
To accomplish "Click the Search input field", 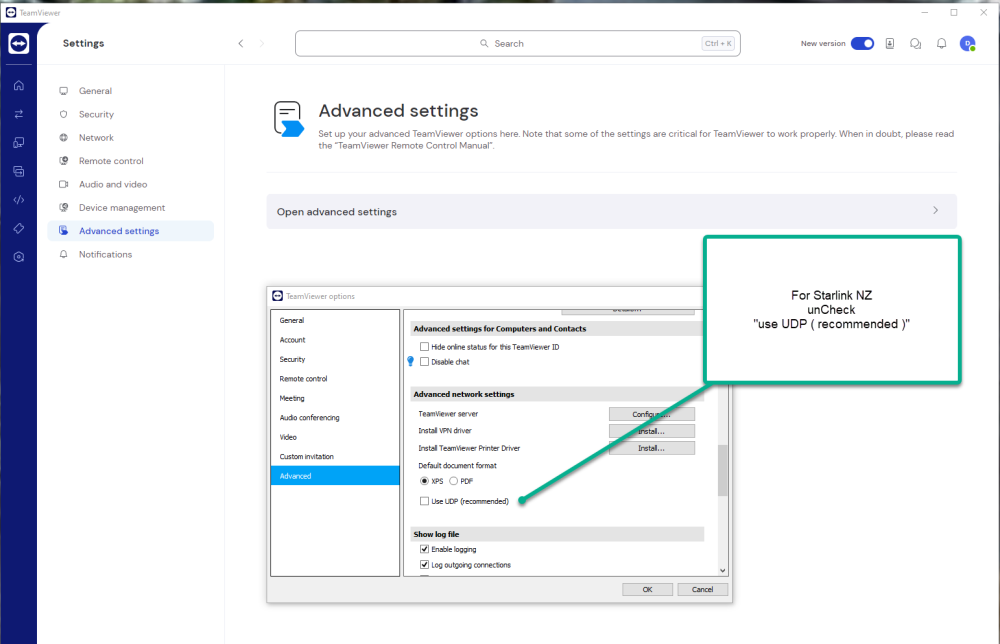I will point(517,43).
